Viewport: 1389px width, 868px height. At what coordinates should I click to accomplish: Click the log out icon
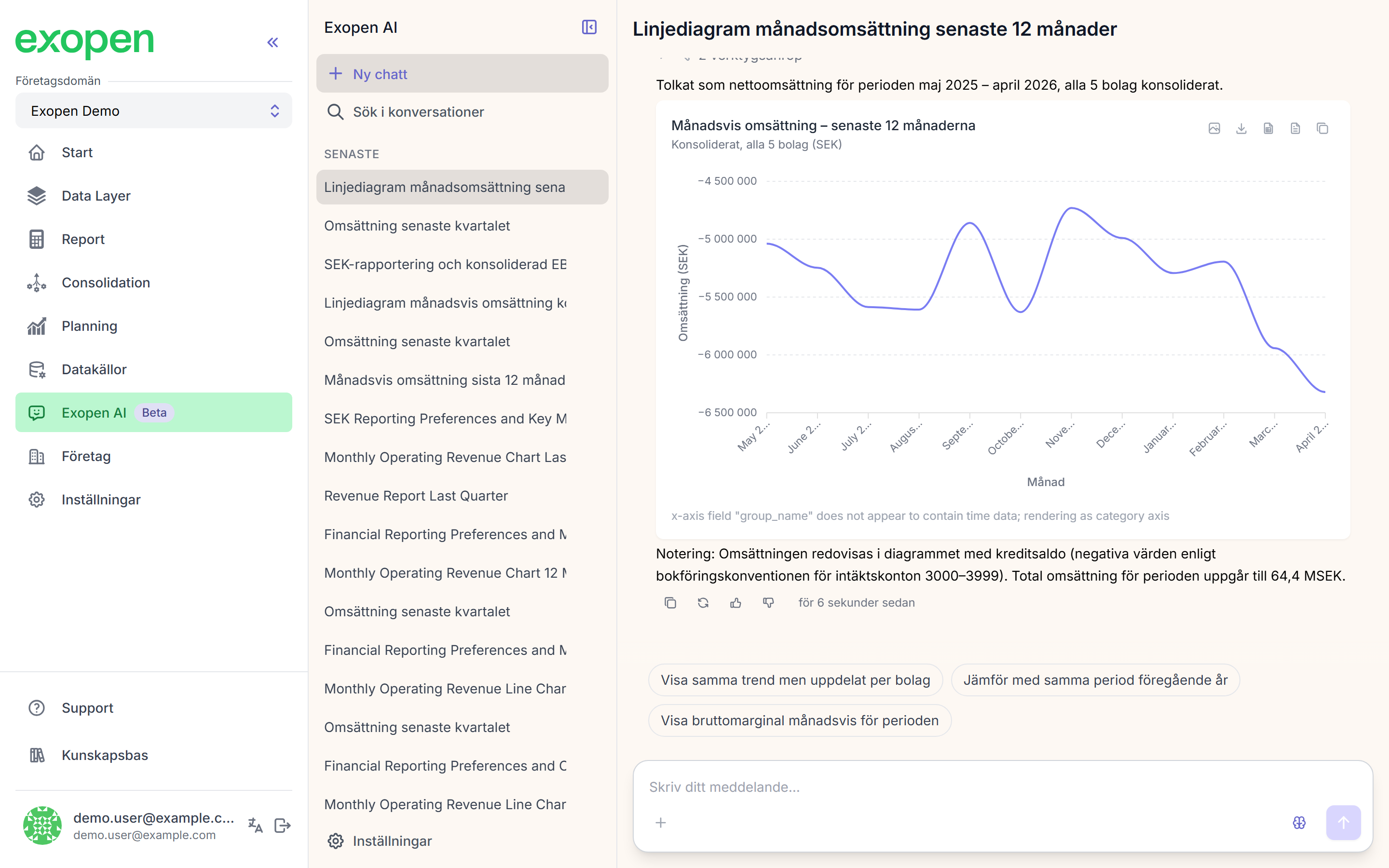[x=283, y=825]
